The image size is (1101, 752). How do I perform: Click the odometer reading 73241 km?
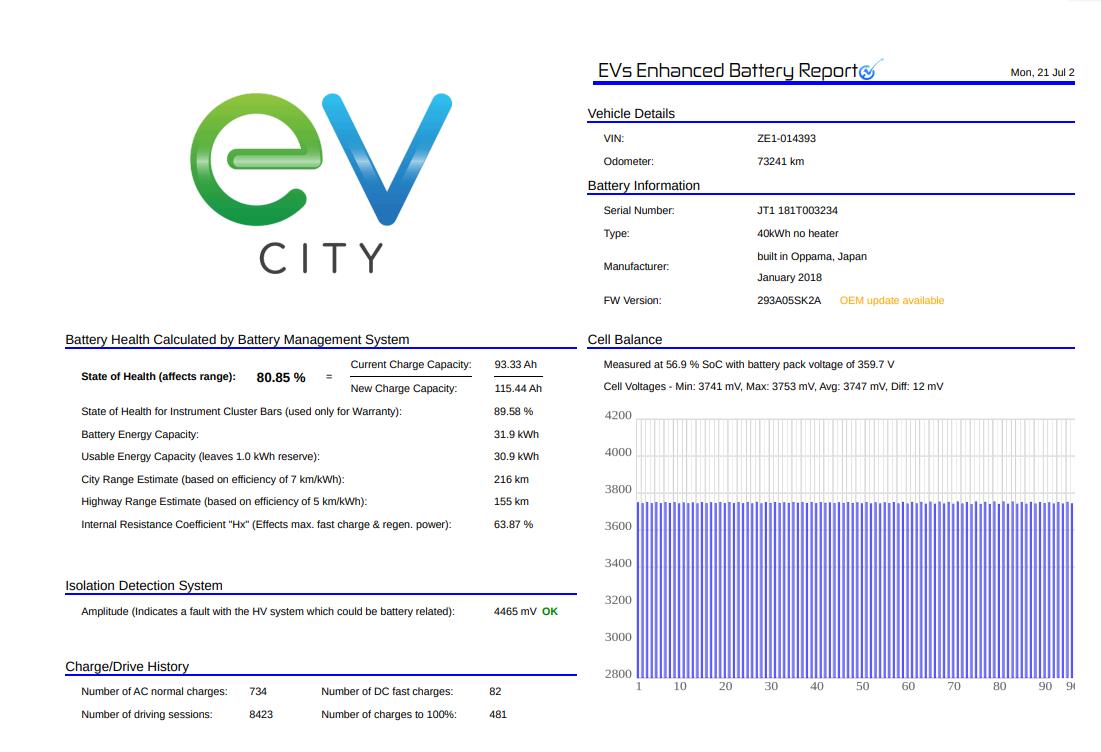(x=780, y=161)
